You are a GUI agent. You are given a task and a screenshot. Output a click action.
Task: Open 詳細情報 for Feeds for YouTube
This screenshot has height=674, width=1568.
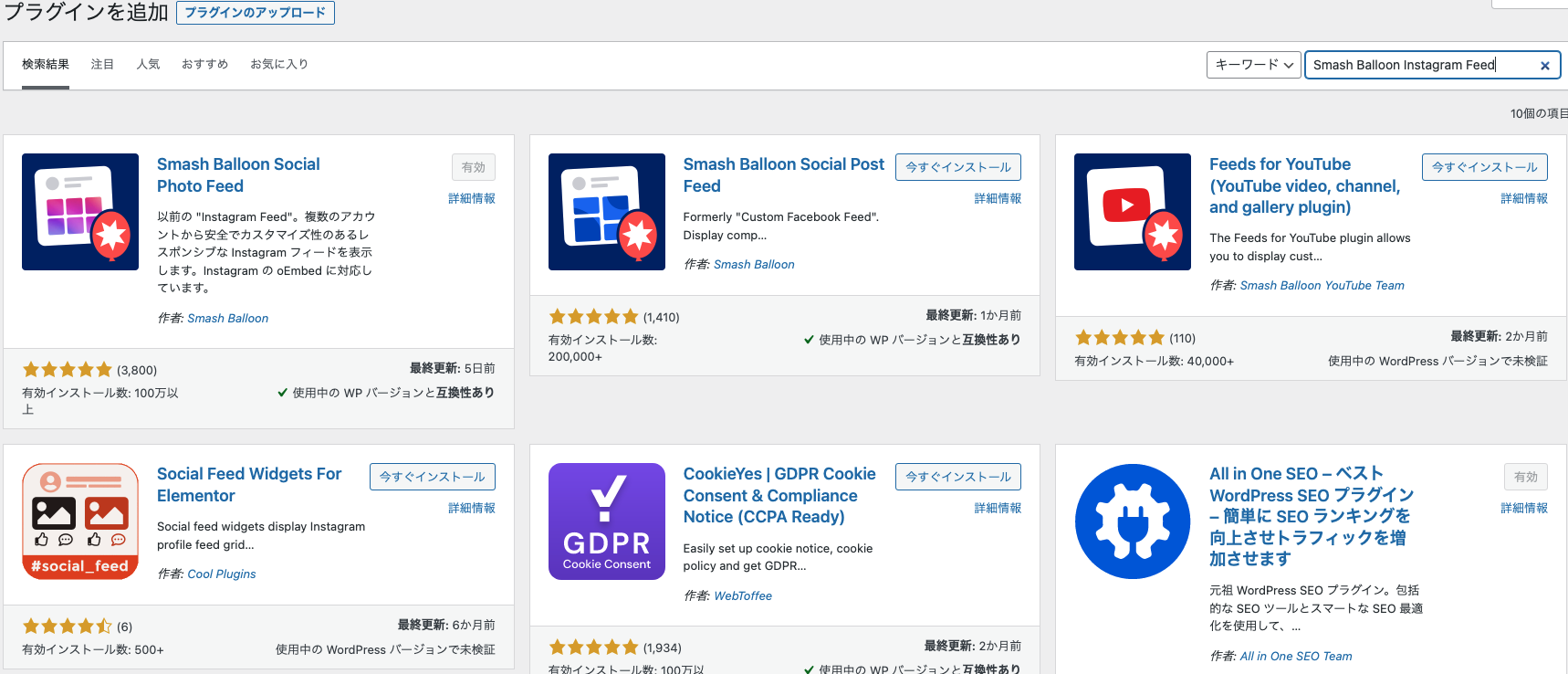tap(1524, 198)
